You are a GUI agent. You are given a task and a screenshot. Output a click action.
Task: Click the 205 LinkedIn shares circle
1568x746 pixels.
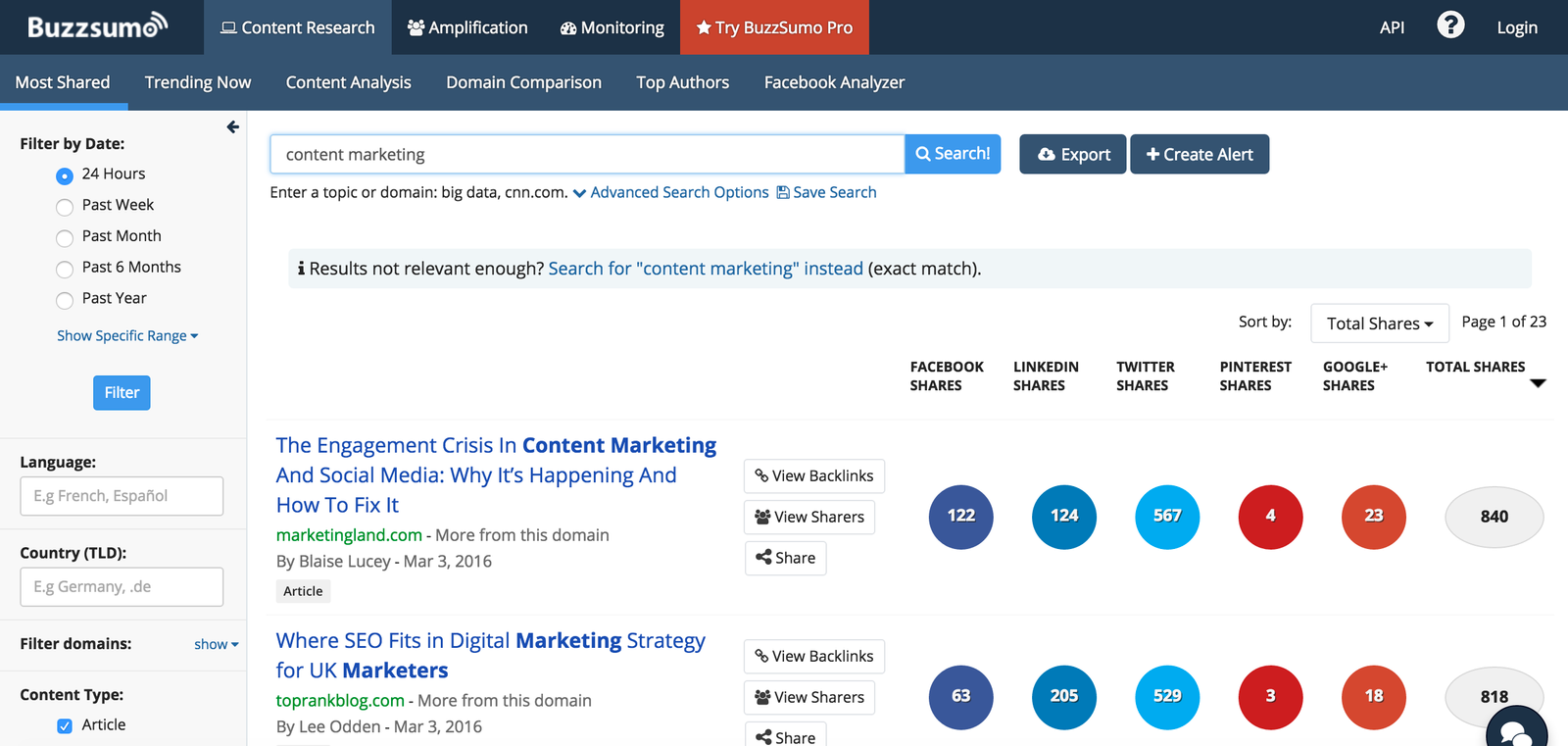pyautogui.click(x=1064, y=697)
